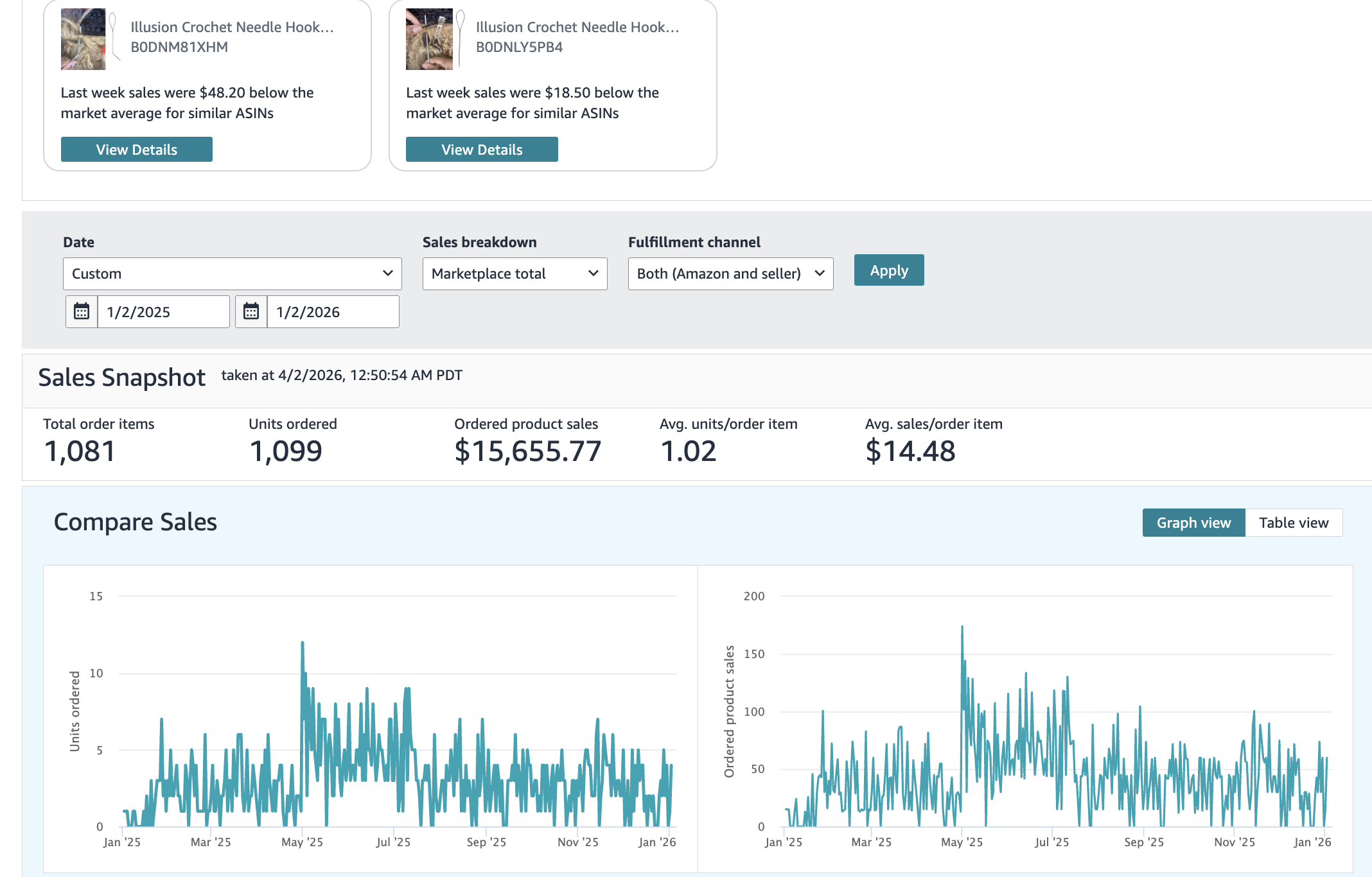
Task: Click the May '25 peak in units chart
Action: [303, 643]
